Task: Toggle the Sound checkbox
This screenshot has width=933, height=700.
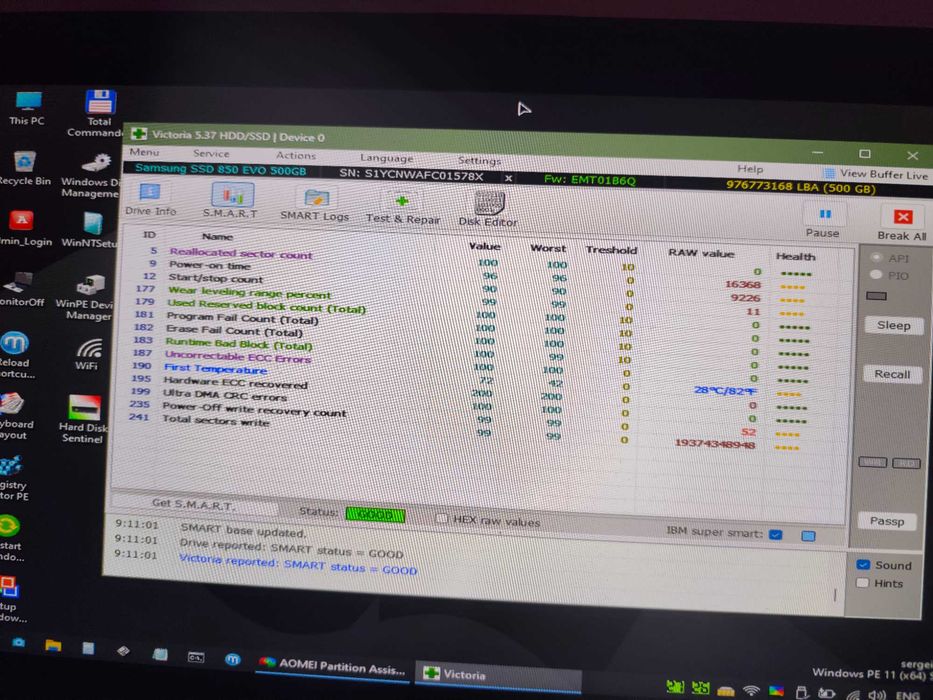Action: (863, 564)
